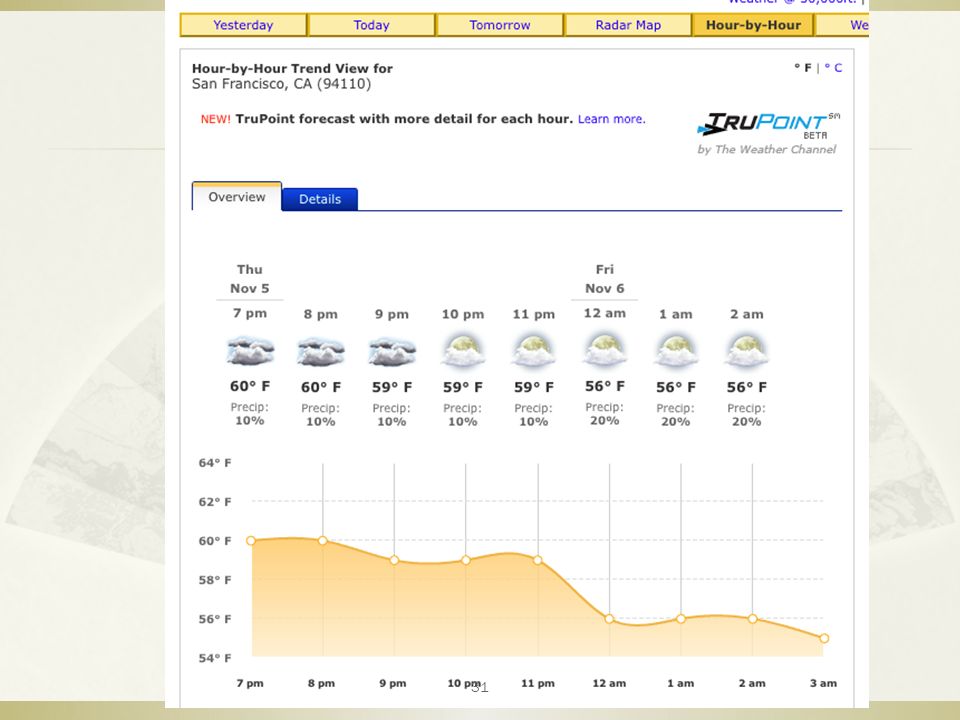
Task: Switch temperature units to °C
Action: point(833,67)
